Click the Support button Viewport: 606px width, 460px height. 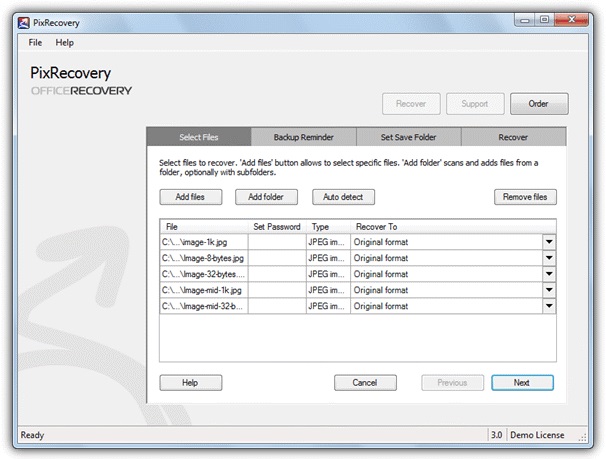coord(475,104)
